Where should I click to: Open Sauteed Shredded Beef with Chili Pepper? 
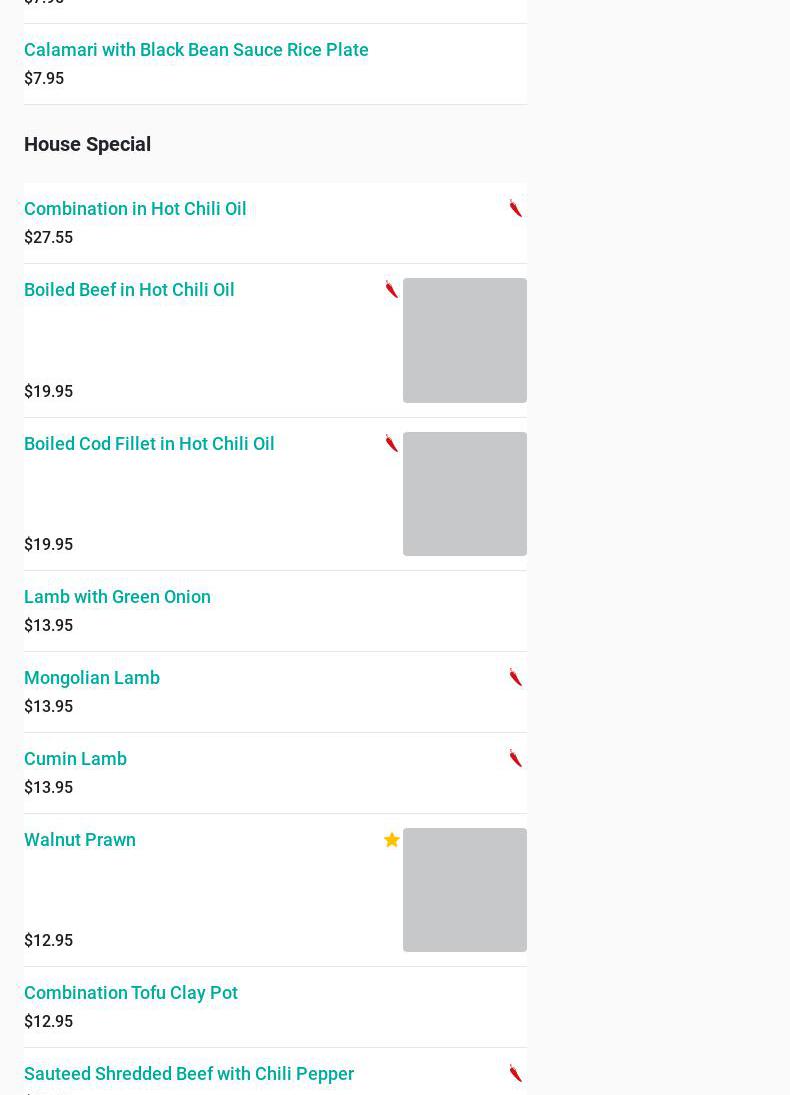189,1074
